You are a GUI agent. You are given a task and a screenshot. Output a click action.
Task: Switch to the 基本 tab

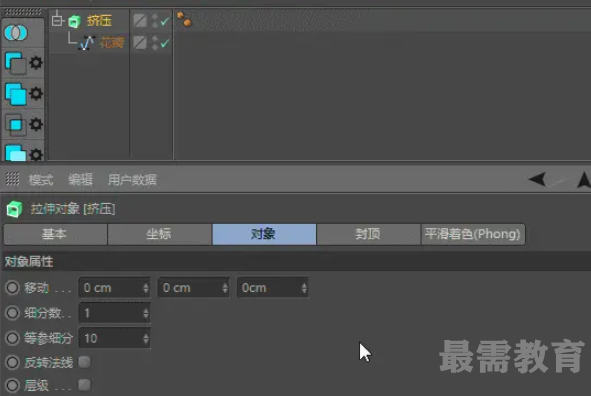(x=55, y=234)
